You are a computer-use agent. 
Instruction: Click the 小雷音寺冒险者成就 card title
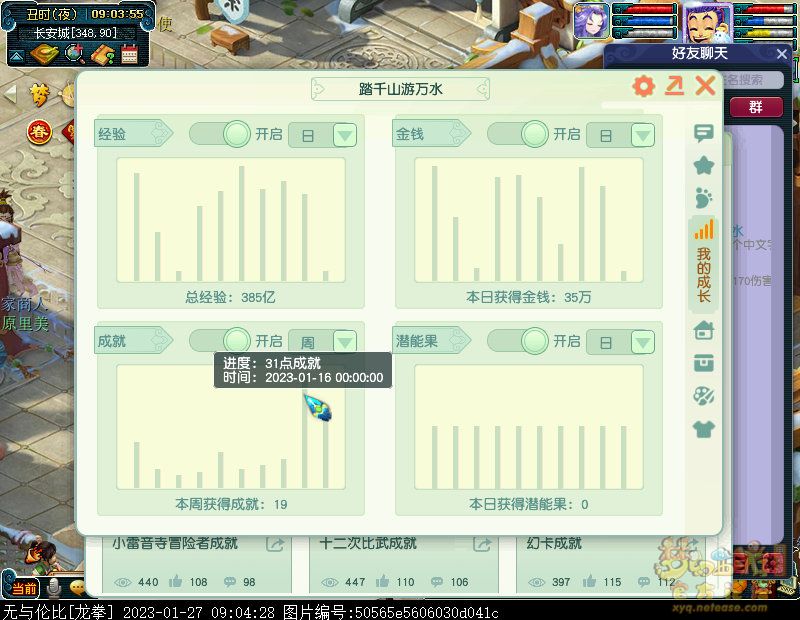(175, 543)
